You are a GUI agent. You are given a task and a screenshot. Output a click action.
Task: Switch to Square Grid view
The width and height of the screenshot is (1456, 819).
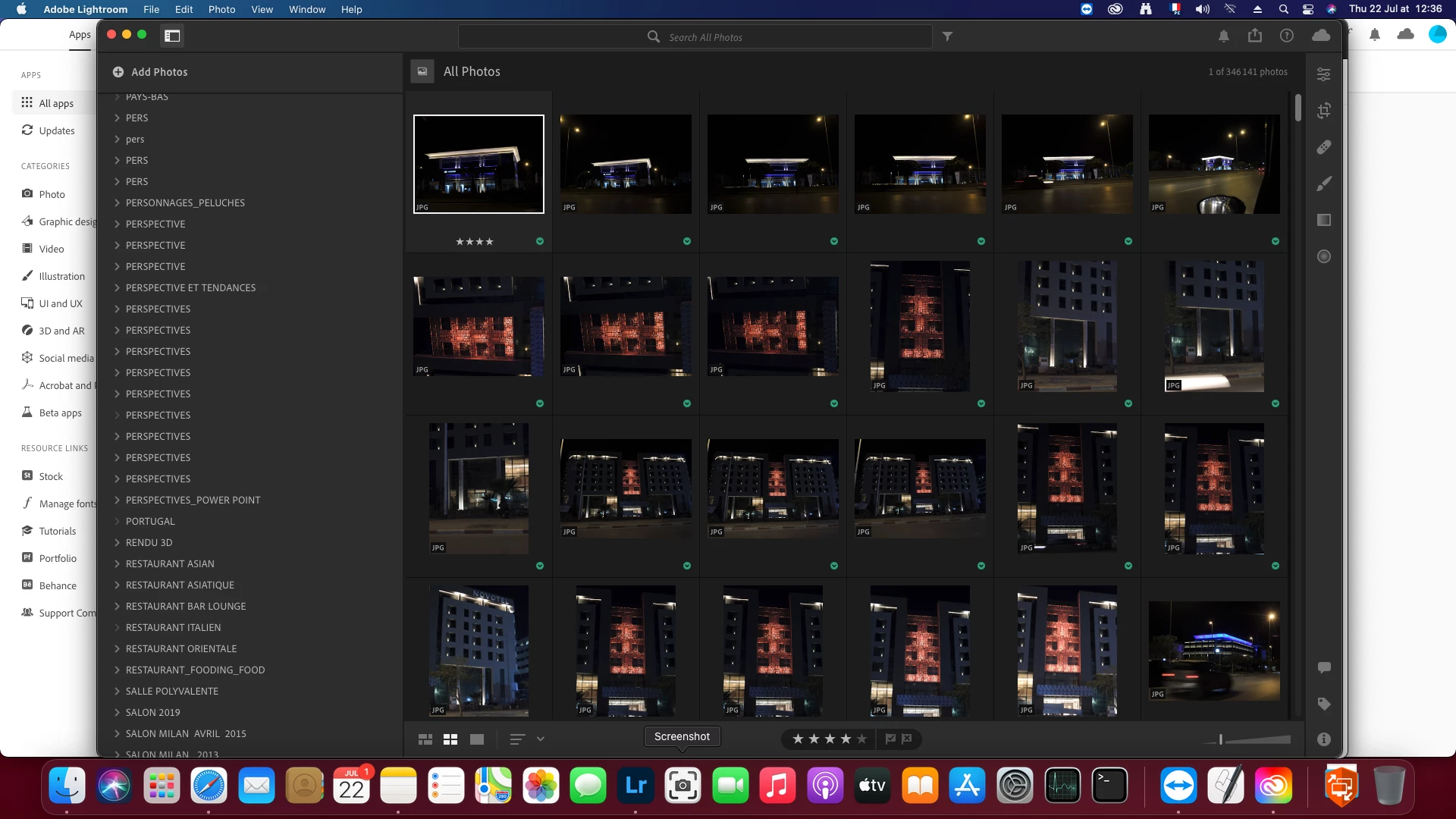450,739
